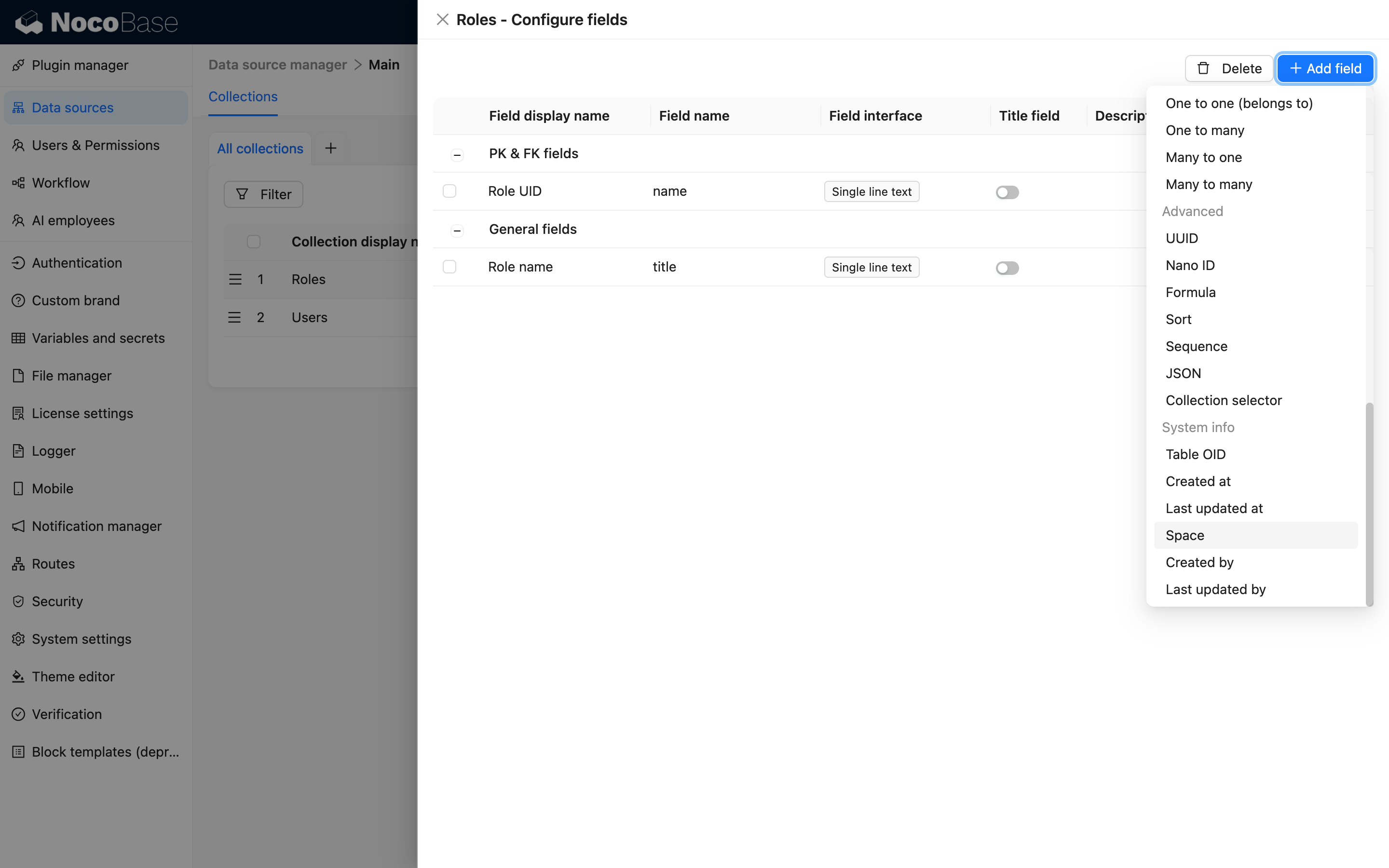Click the System settings gear icon

pos(18,639)
